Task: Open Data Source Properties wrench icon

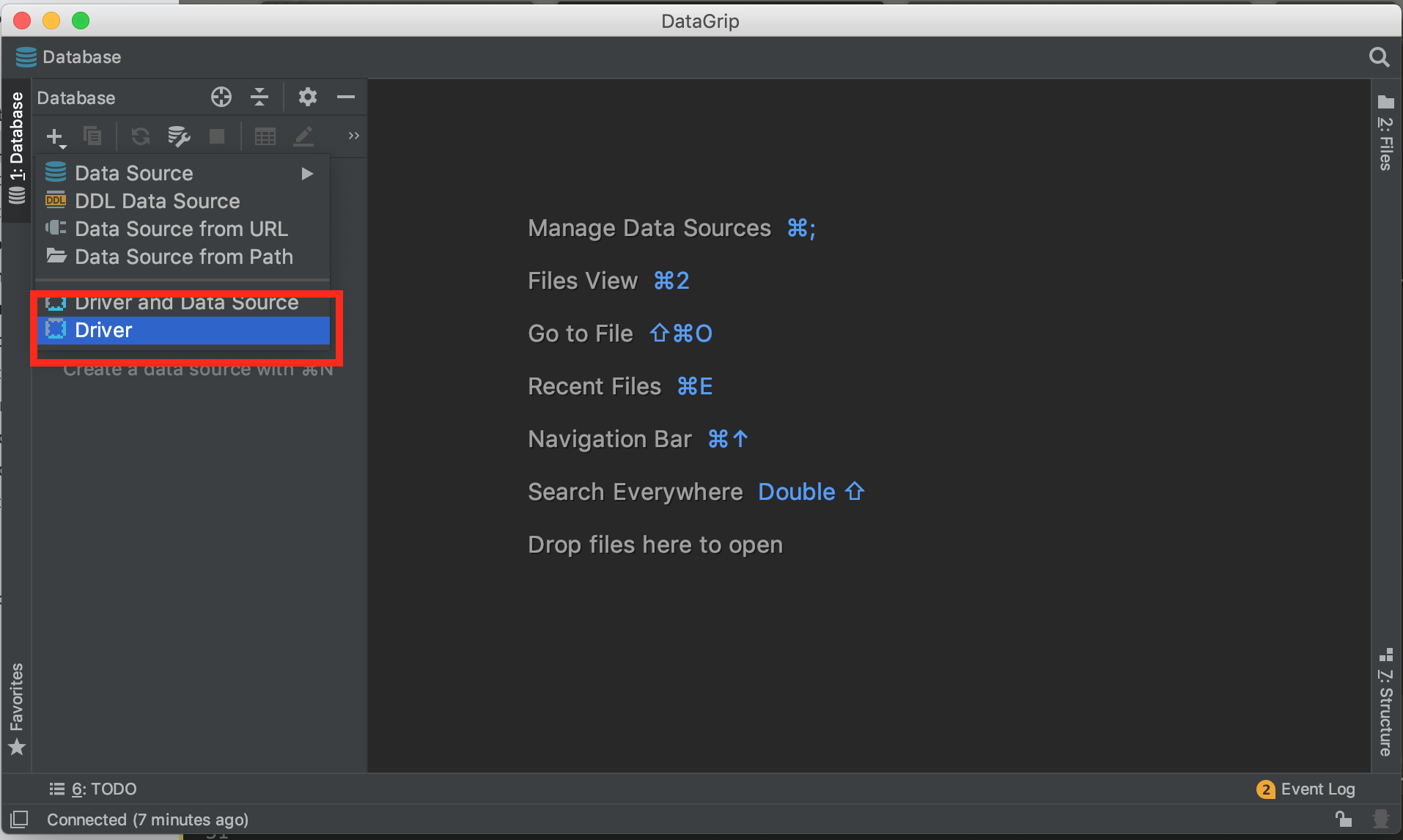Action: pos(179,136)
